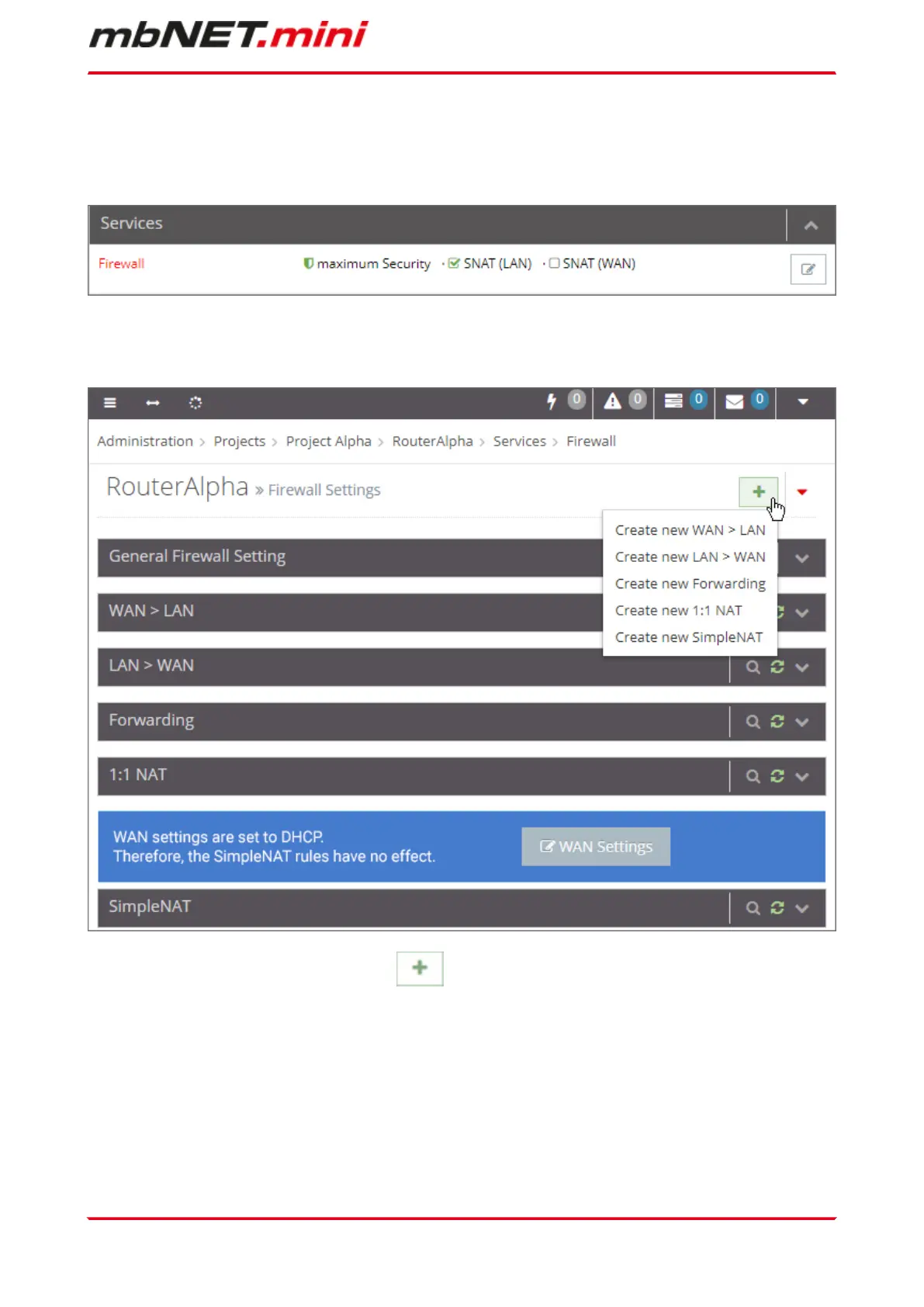Image resolution: width=924 pixels, height=1307 pixels.
Task: Search within the Forwarding section
Action: click(x=753, y=721)
